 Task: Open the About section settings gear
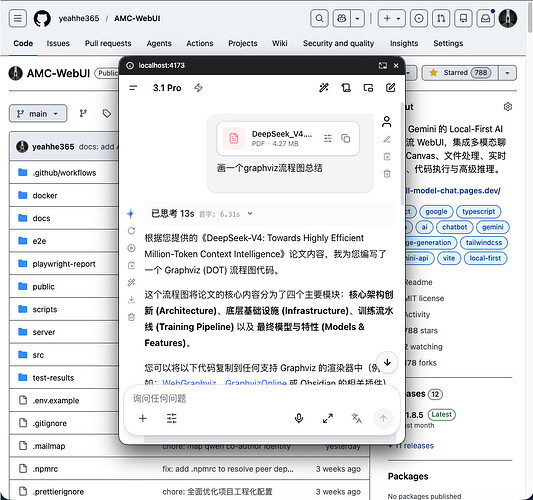[x=508, y=107]
